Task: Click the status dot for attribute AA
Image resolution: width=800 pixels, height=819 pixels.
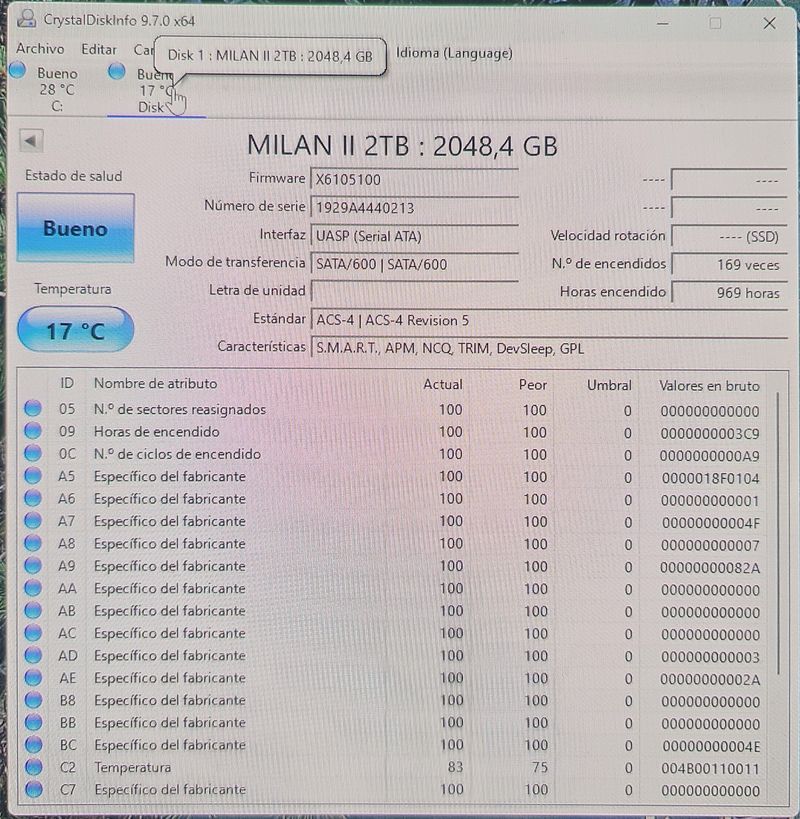Action: [33, 588]
